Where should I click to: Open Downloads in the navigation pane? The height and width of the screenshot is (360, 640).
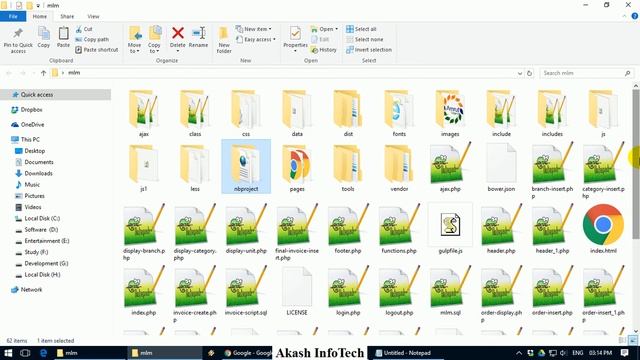pyautogui.click(x=34, y=173)
